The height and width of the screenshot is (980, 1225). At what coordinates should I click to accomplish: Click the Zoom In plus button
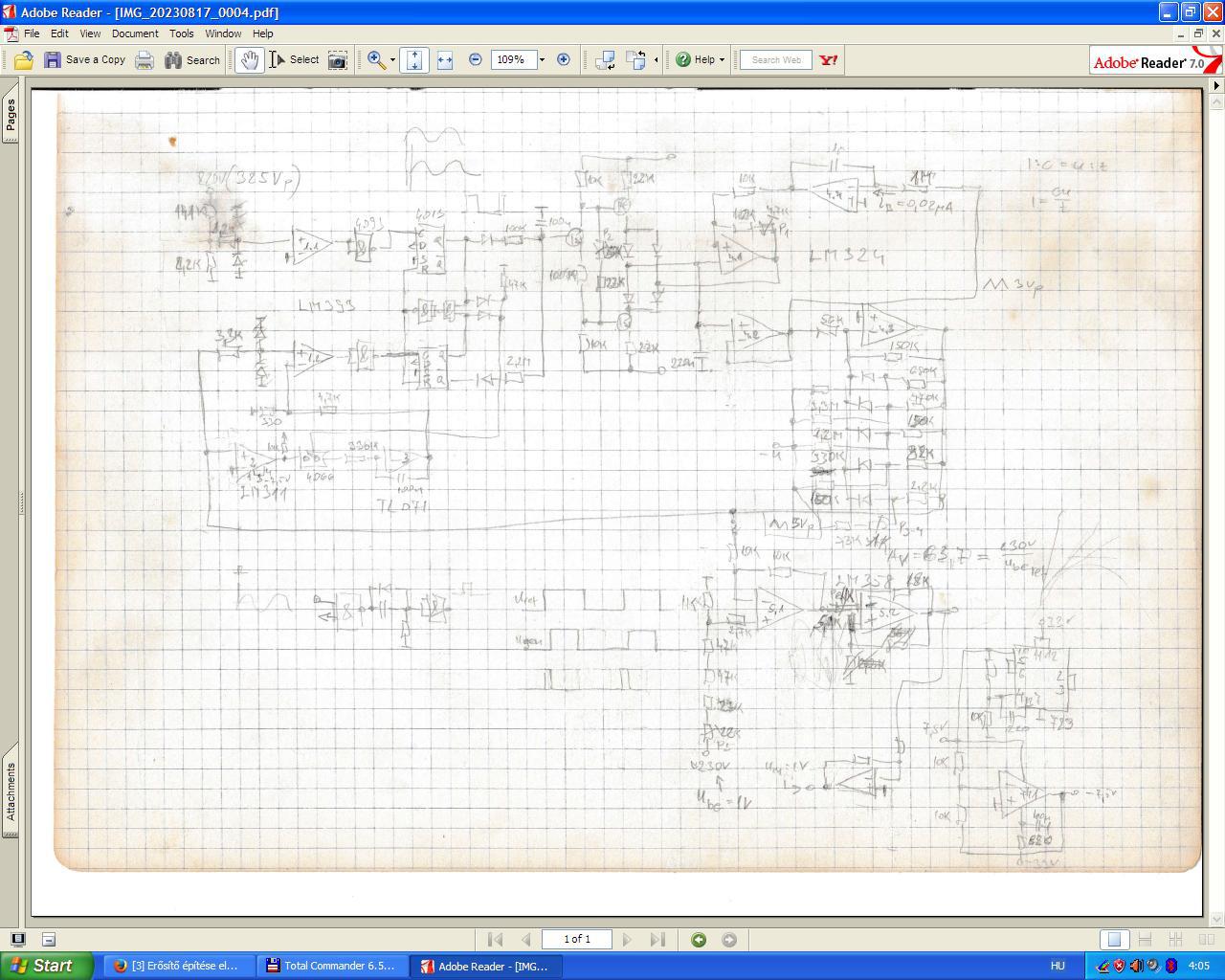coord(564,59)
